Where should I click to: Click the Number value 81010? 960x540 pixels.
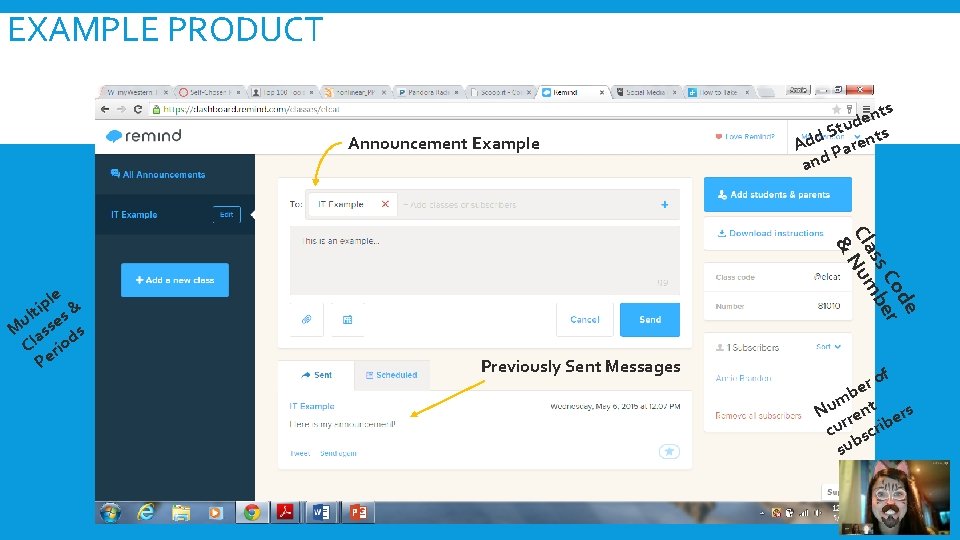point(828,306)
